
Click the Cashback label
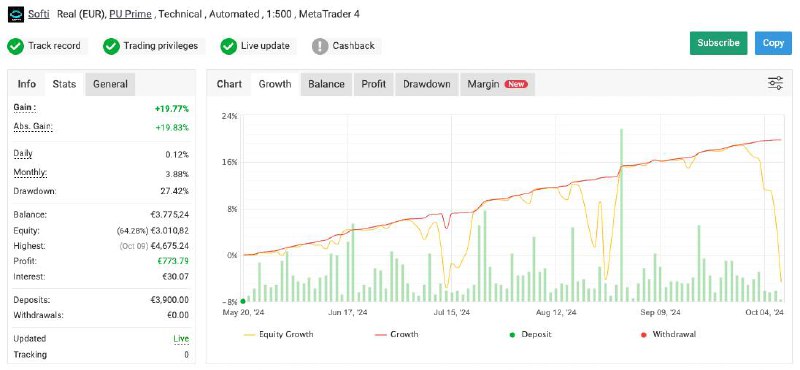click(354, 46)
